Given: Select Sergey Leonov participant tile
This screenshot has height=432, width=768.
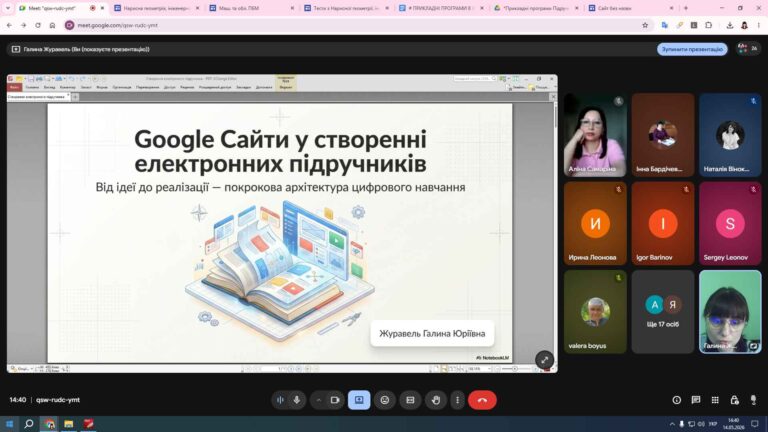Looking at the screenshot, I should tap(730, 223).
